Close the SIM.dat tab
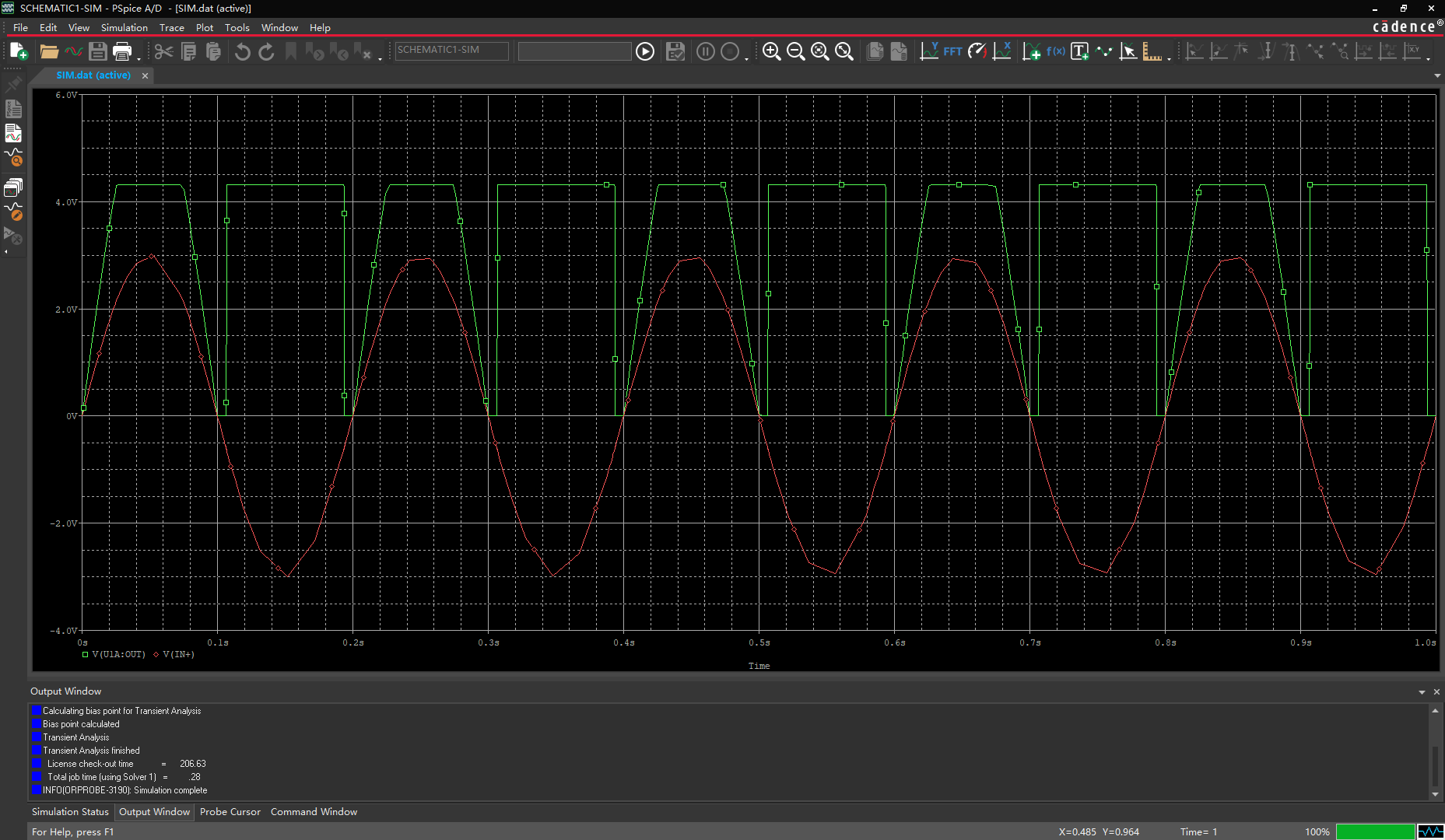The height and width of the screenshot is (840, 1445). (x=145, y=75)
